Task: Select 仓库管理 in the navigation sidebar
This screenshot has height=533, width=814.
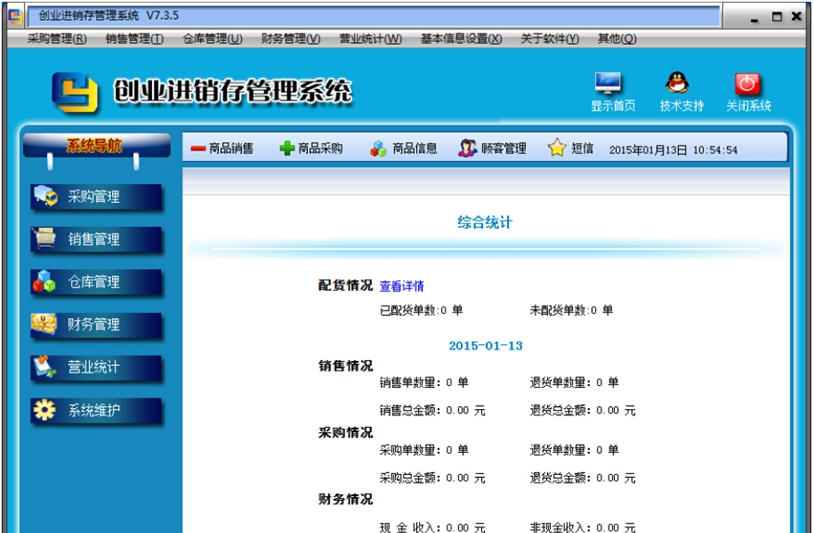Action: [96, 282]
